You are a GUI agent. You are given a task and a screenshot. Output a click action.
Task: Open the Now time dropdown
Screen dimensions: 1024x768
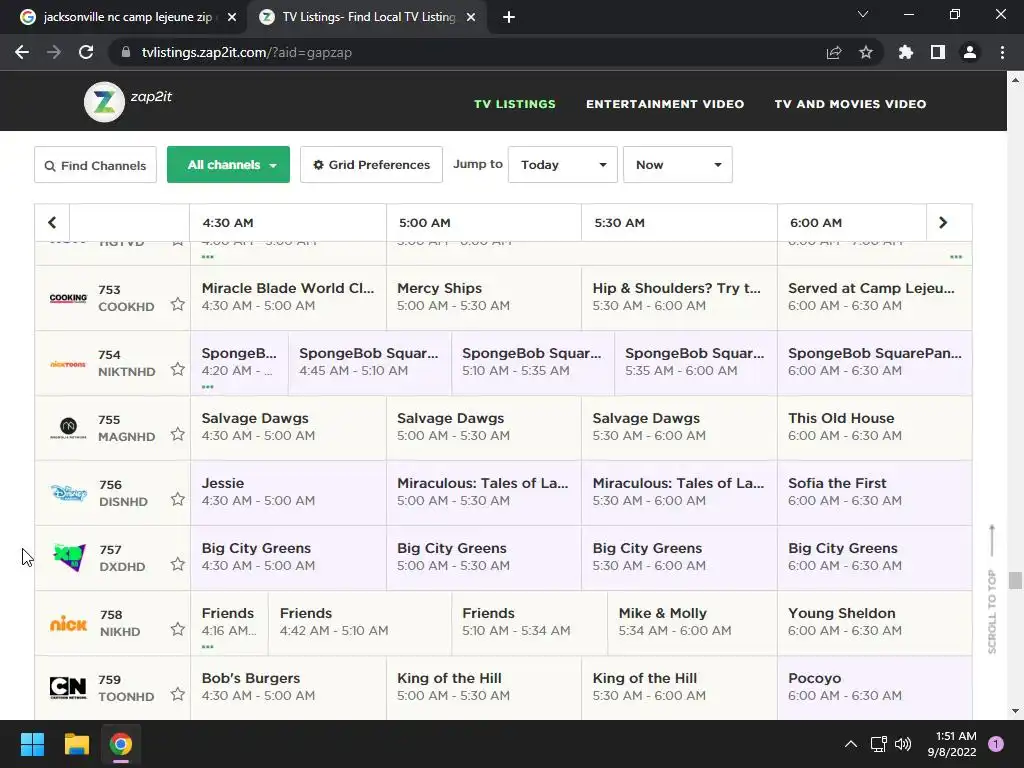click(x=678, y=165)
